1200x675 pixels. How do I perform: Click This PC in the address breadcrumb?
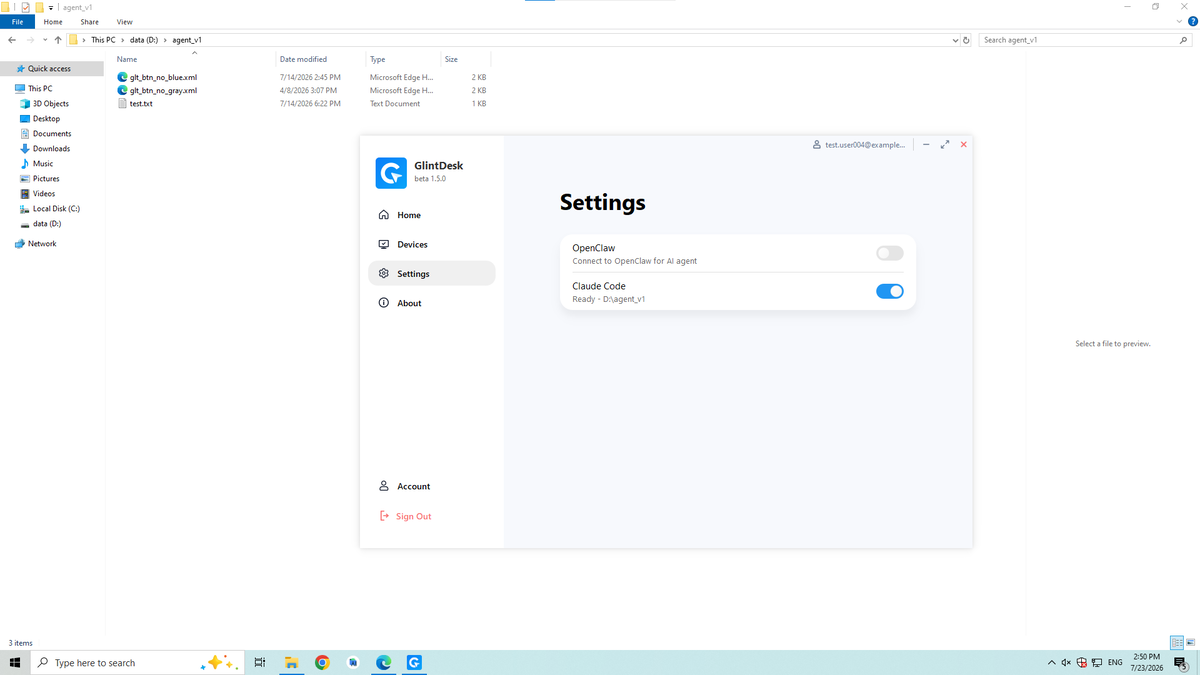click(103, 40)
